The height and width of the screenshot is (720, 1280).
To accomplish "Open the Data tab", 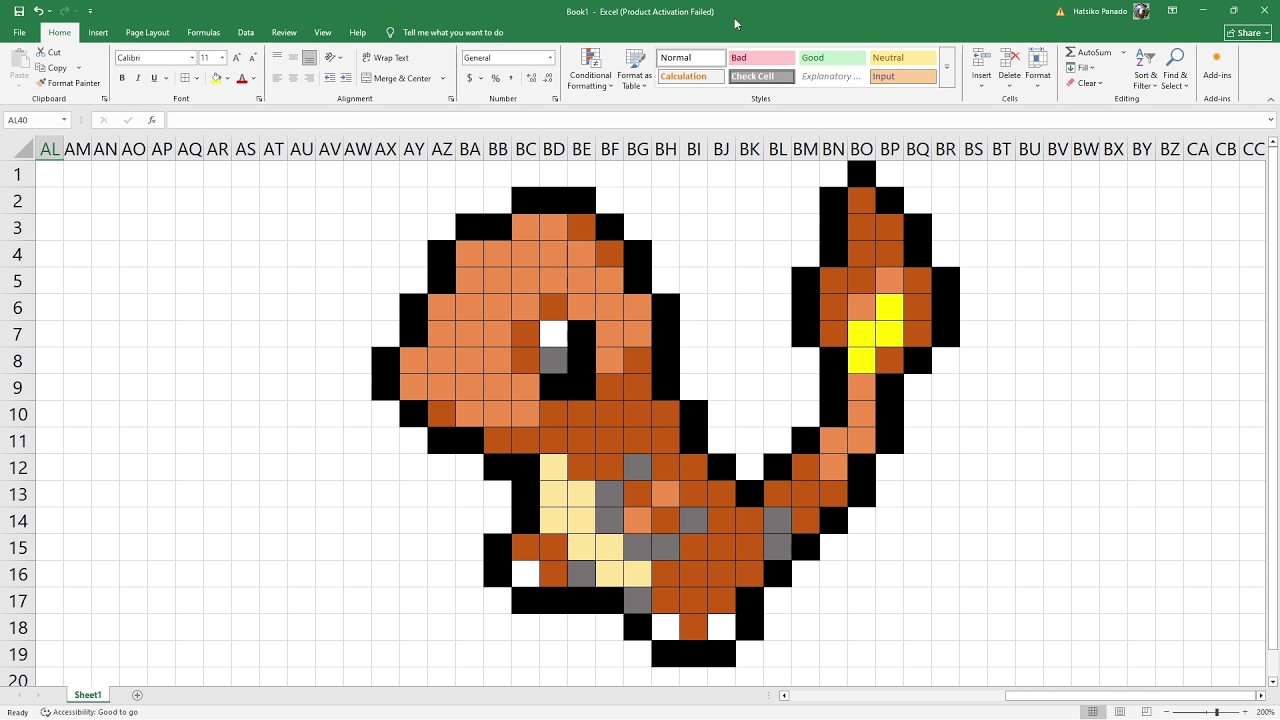I will point(246,33).
